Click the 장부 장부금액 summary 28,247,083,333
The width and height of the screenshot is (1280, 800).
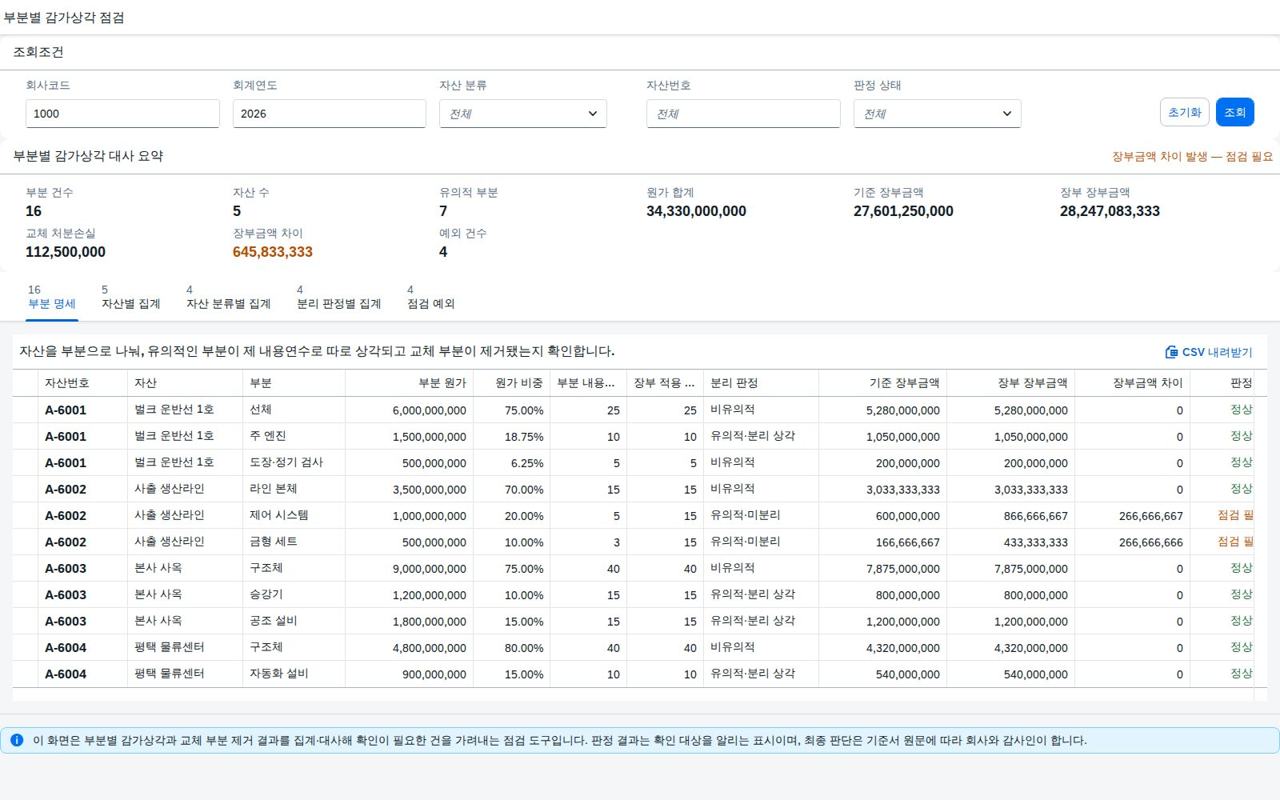[1110, 211]
